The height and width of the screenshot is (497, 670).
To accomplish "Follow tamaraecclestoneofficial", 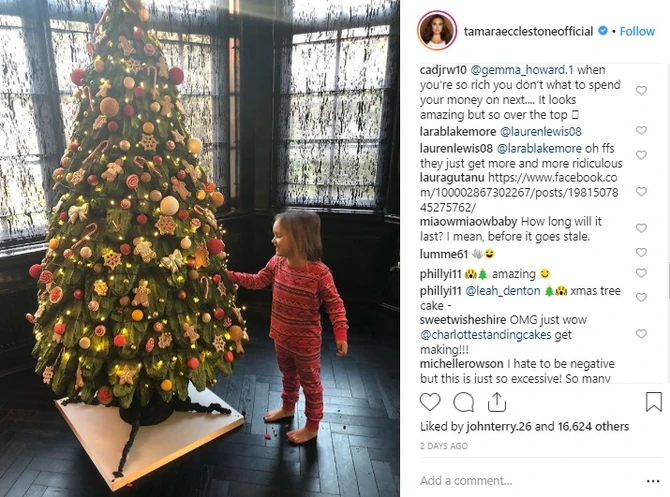I will pyautogui.click(x=637, y=31).
